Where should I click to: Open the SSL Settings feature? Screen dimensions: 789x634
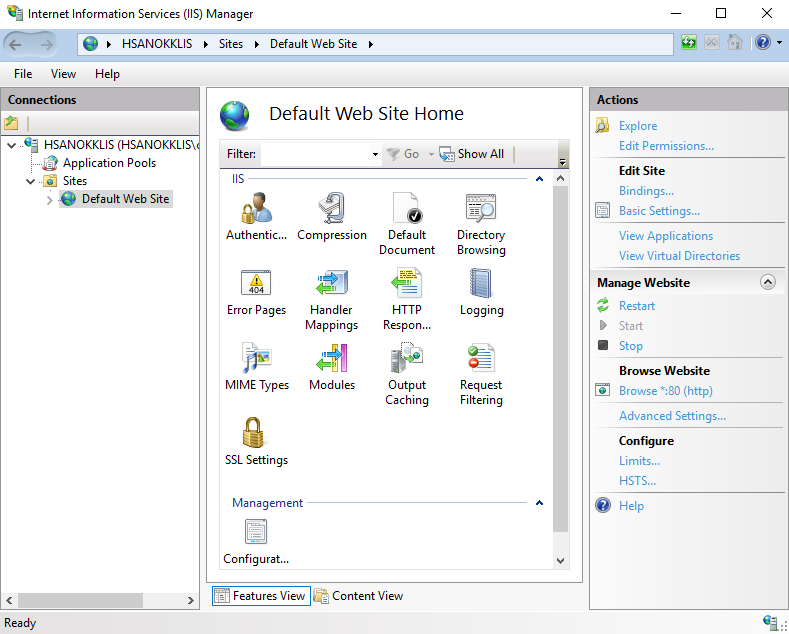[x=256, y=442]
